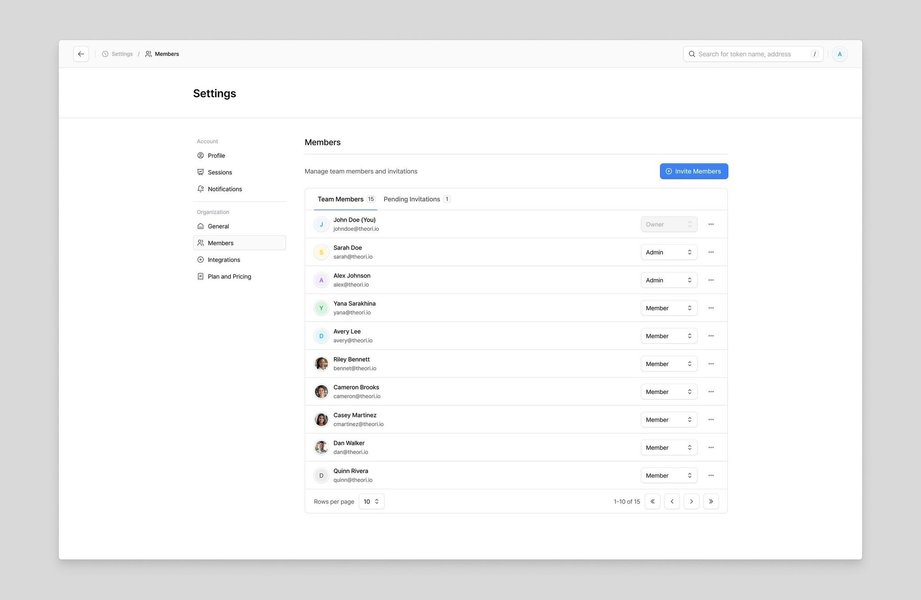The image size is (921, 600).
Task: Open more options for John Doe
Action: pyautogui.click(x=711, y=224)
